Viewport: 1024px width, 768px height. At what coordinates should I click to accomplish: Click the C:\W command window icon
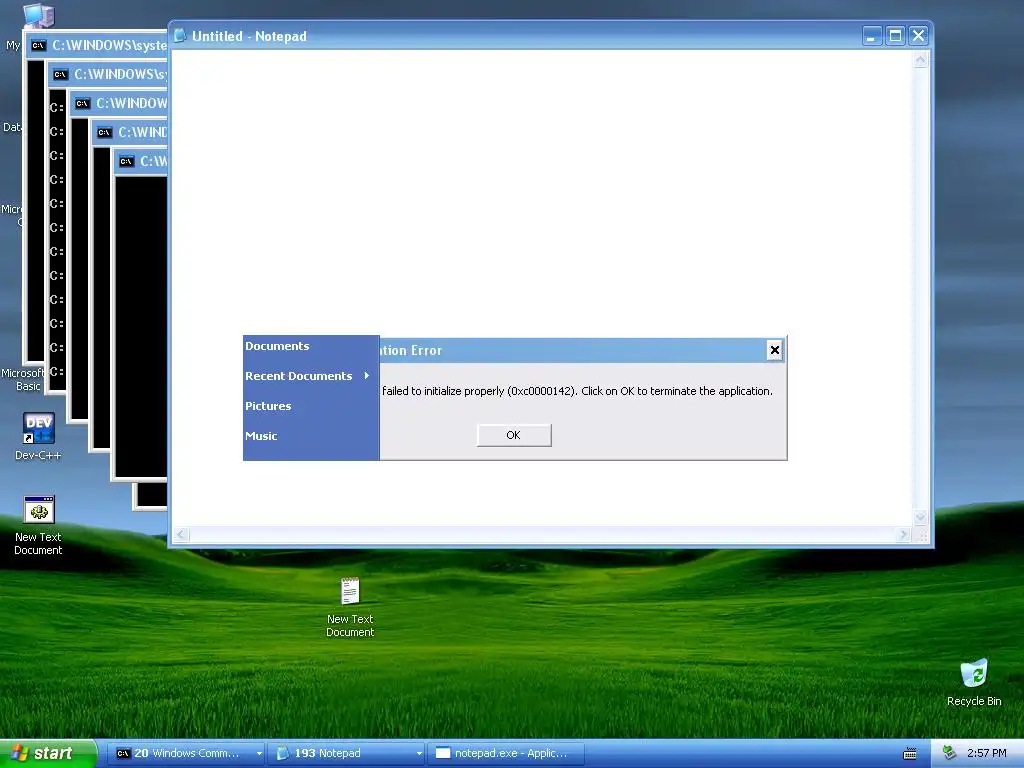[x=127, y=161]
